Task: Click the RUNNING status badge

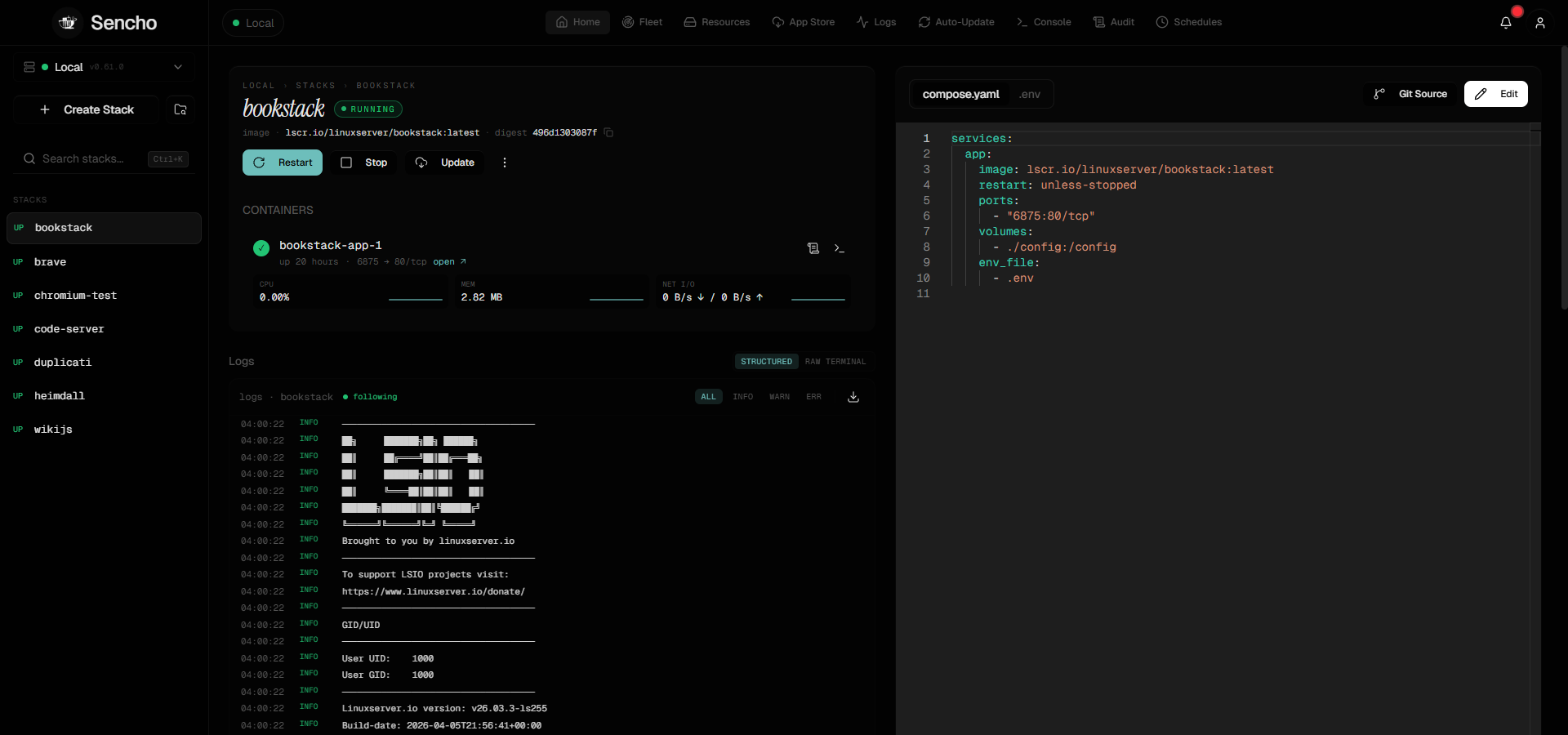Action: (x=368, y=109)
